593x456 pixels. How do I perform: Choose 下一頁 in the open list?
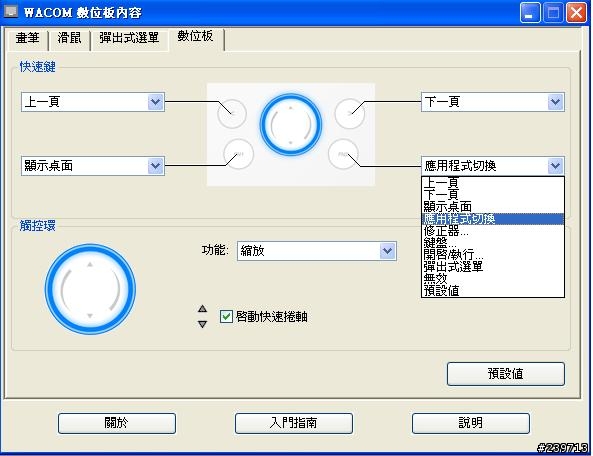(x=493, y=195)
